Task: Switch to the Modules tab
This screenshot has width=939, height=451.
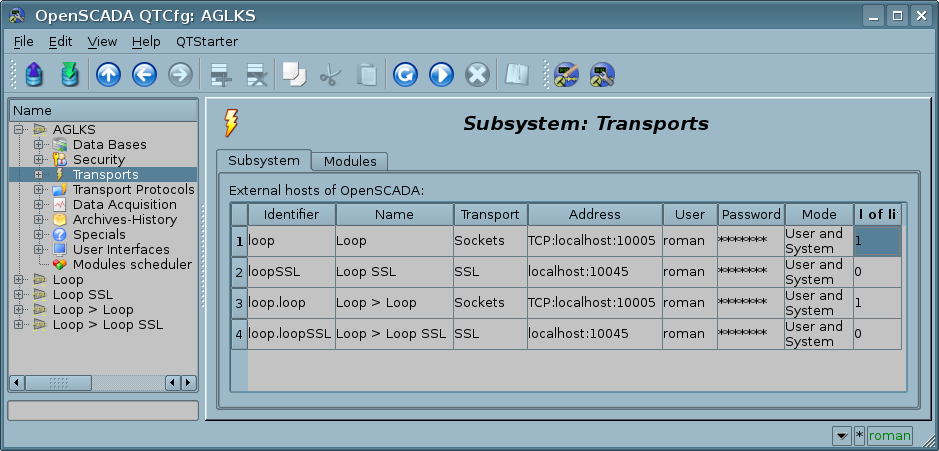Action: tap(349, 161)
